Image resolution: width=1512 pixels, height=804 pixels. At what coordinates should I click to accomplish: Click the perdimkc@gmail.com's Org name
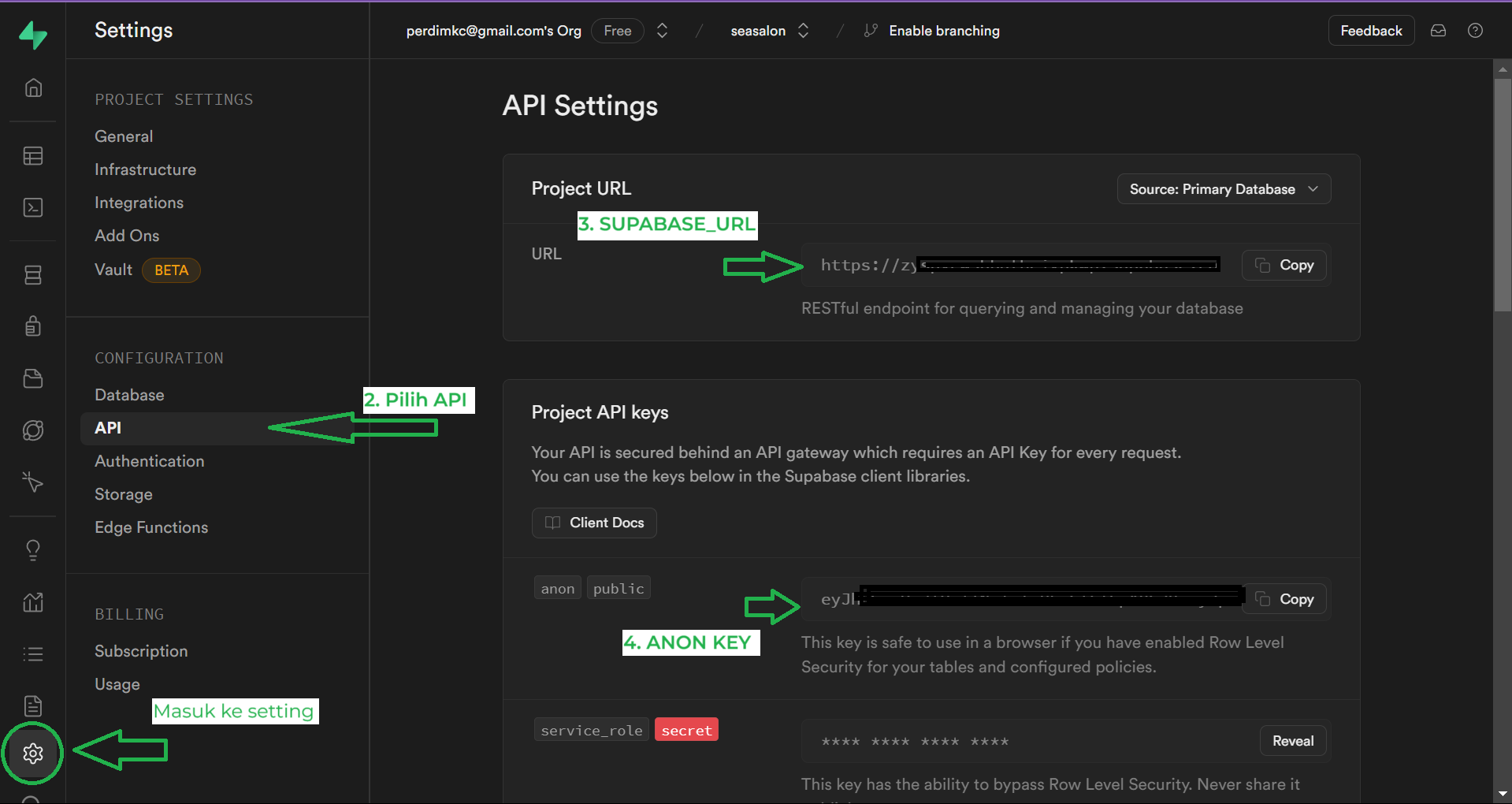click(493, 31)
